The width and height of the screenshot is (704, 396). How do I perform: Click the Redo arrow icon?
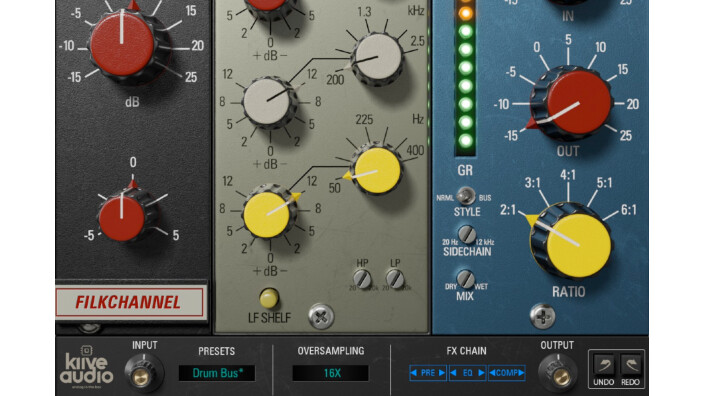pyautogui.click(x=630, y=365)
